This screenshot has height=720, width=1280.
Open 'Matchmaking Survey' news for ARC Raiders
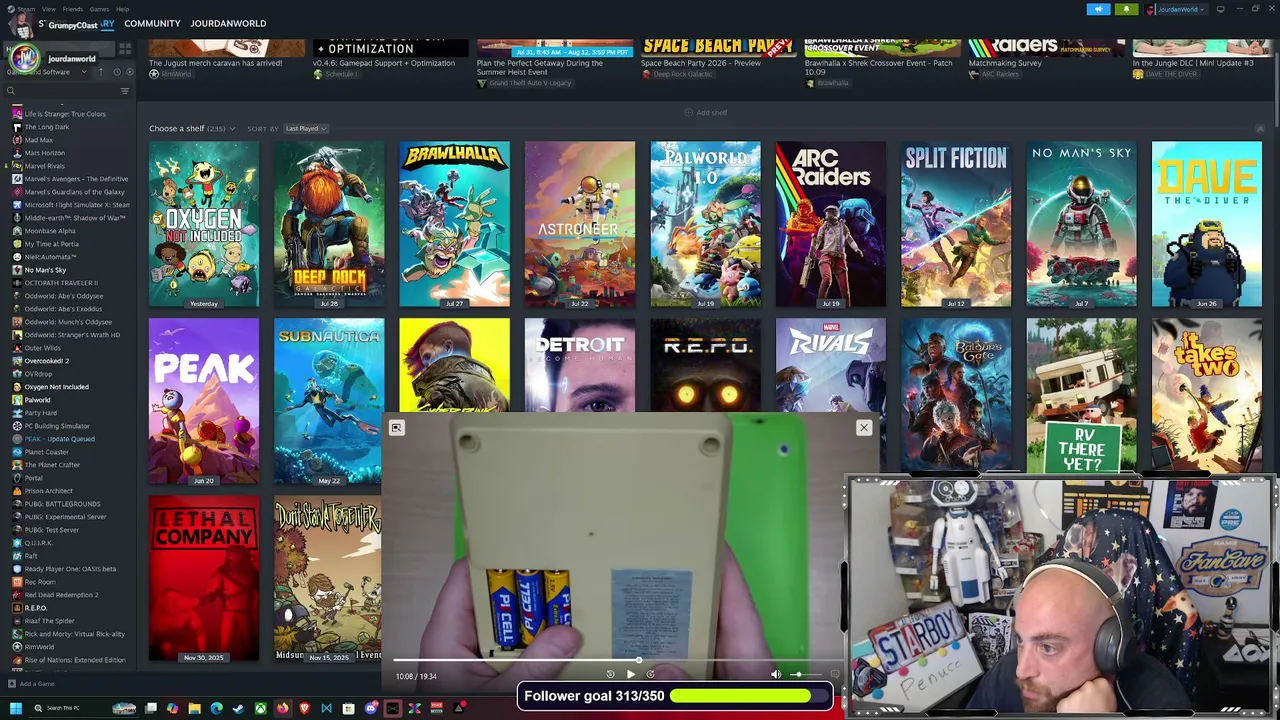point(1005,63)
